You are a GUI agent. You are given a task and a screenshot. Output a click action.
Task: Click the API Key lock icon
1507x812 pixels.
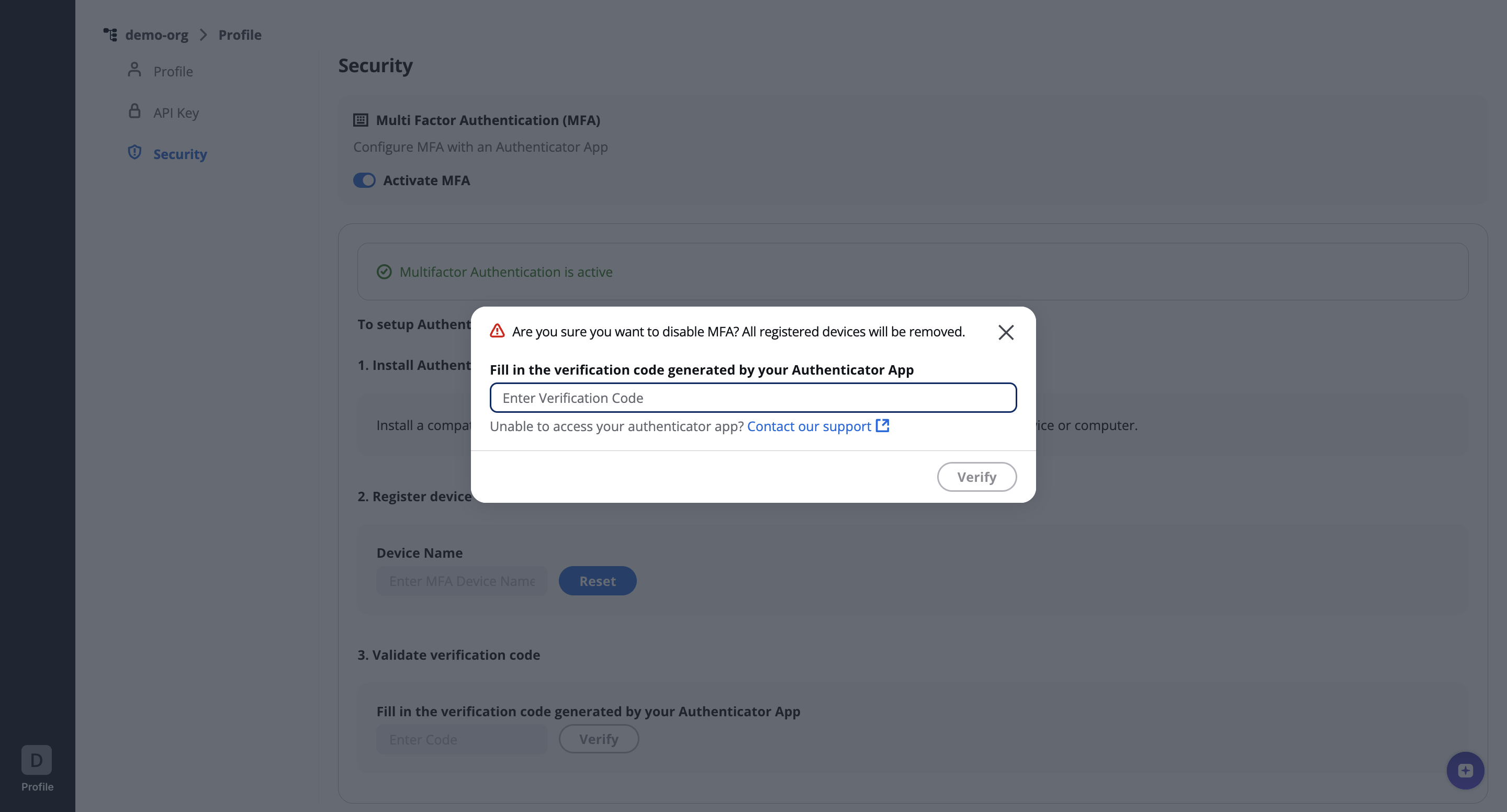(134, 111)
